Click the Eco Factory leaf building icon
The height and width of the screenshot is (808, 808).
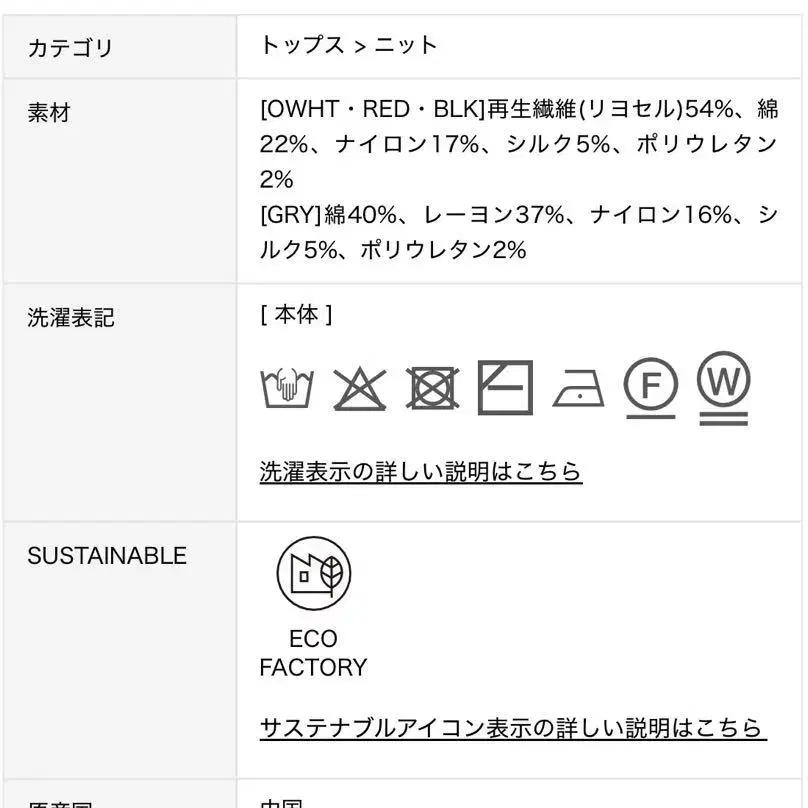(313, 574)
